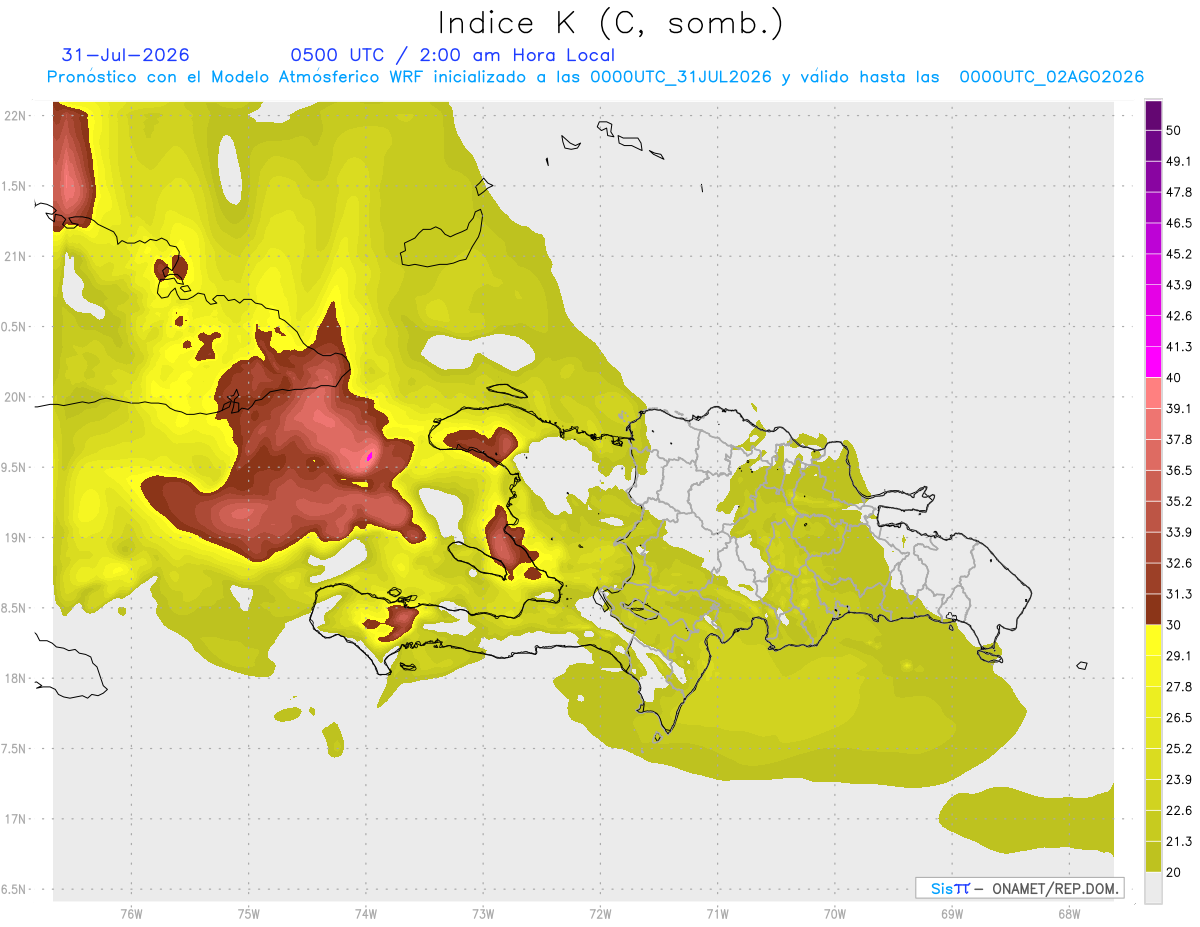This screenshot has width=1200, height=927.
Task: Click the olive 20 legend color band
Action: [x=1153, y=856]
